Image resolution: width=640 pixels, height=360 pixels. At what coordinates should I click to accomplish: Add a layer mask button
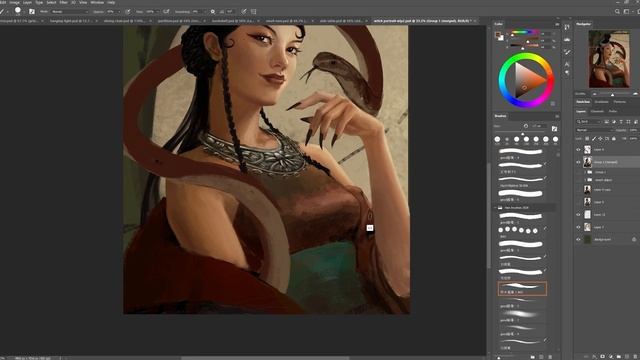click(x=603, y=357)
